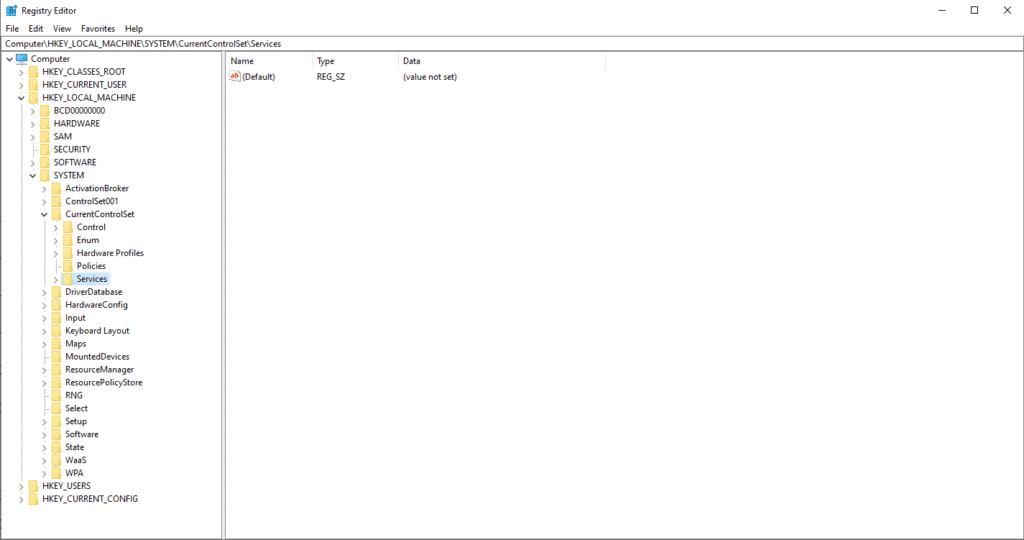Expand the HKEY_USERS hive
This screenshot has width=1024, height=540.
coord(20,486)
